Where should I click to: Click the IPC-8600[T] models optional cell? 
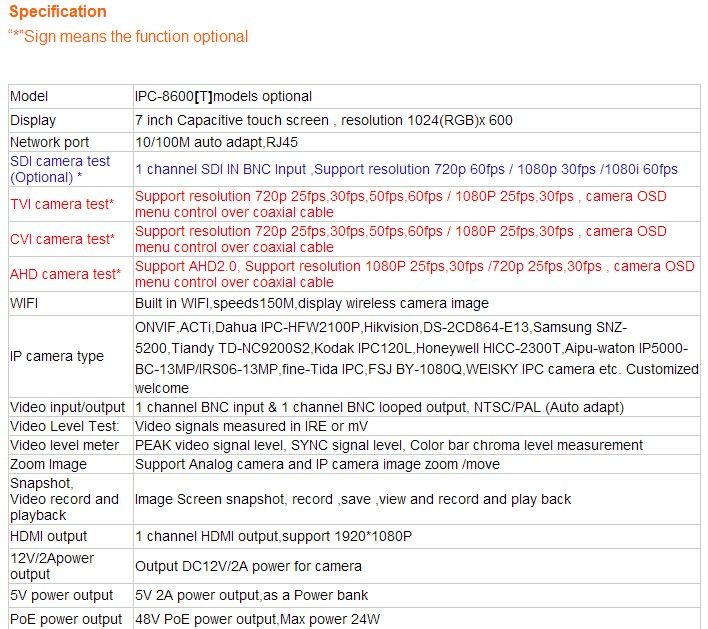pyautogui.click(x=224, y=97)
